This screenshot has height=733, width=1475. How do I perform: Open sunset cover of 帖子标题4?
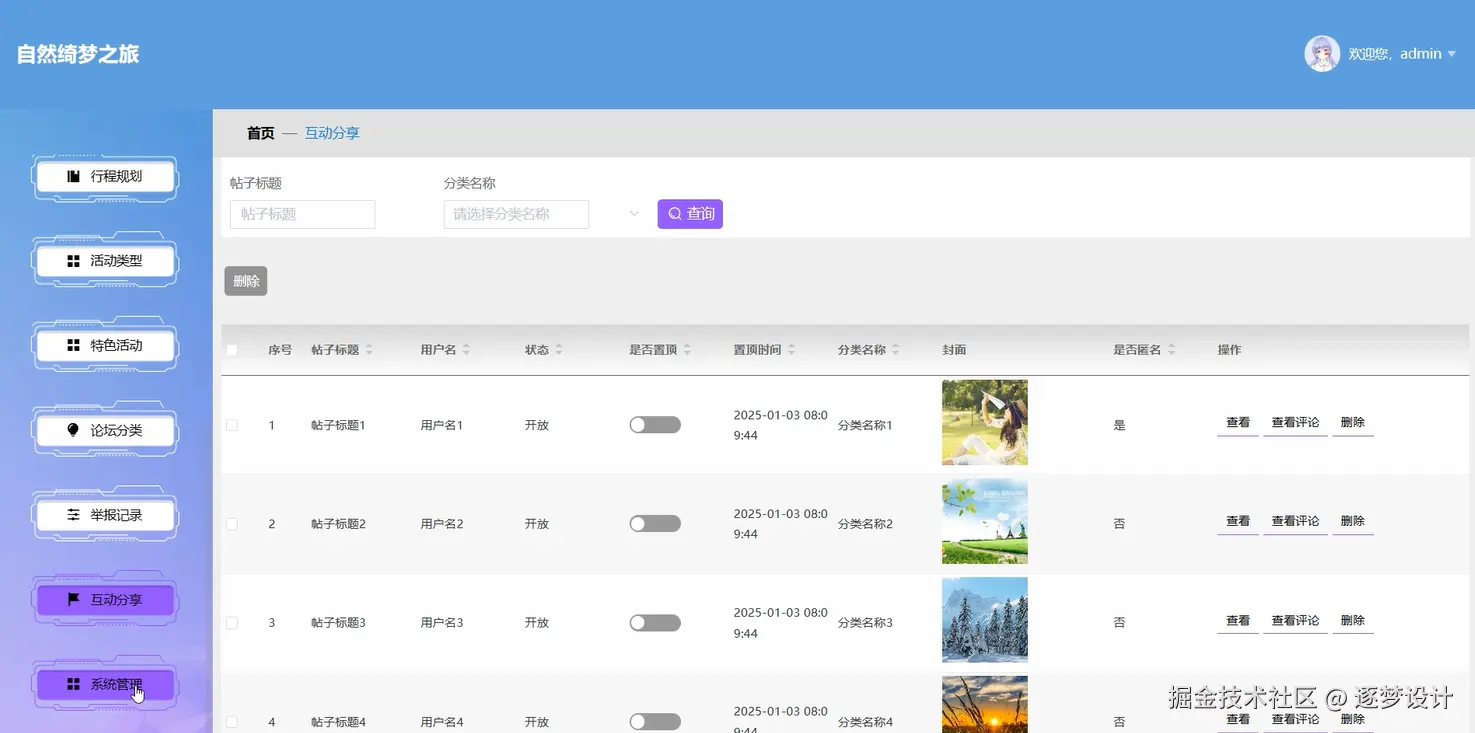985,705
